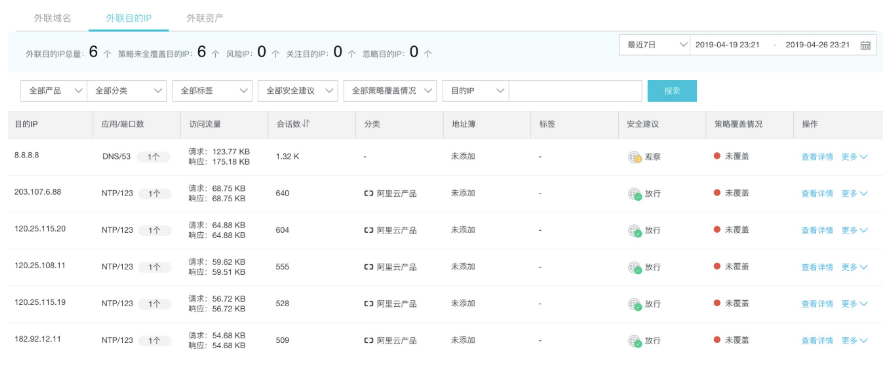Select the 外联目的IP tab
The height and width of the screenshot is (374, 890).
coord(129,18)
